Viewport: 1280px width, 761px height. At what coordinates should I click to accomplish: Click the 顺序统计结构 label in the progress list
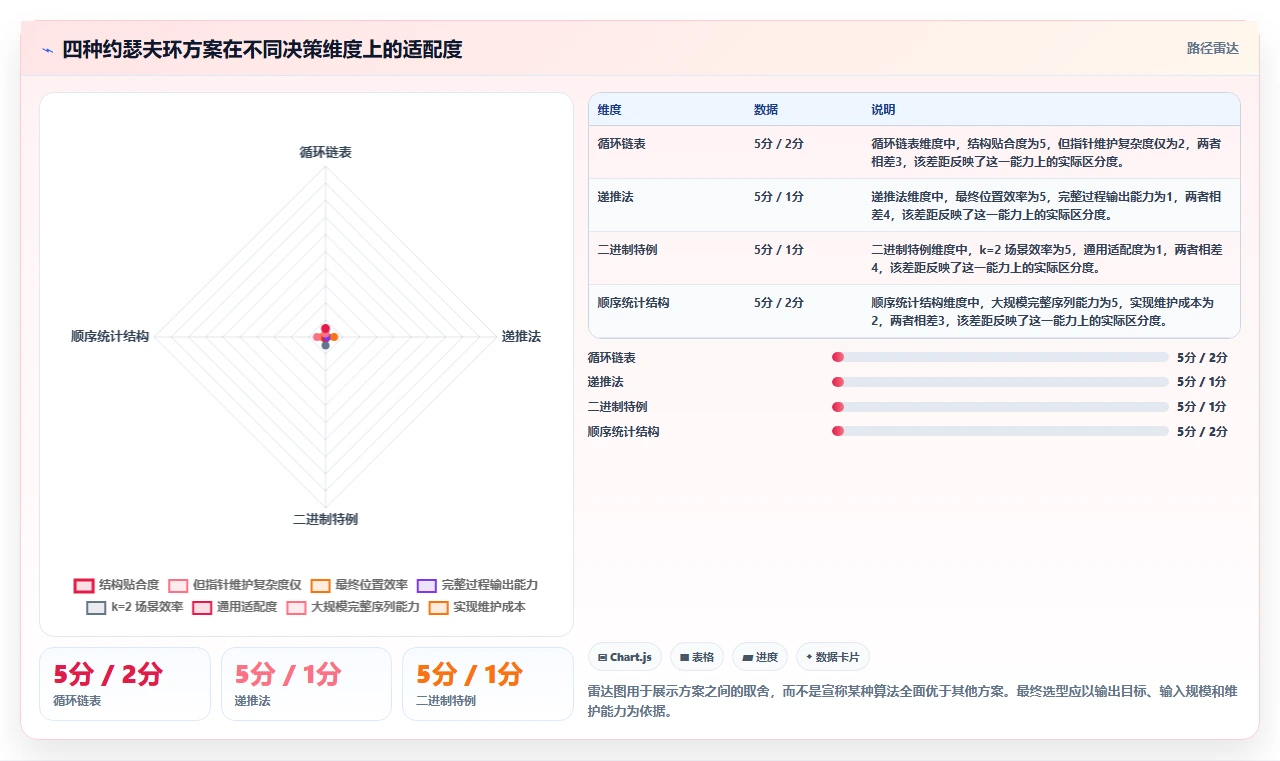624,432
